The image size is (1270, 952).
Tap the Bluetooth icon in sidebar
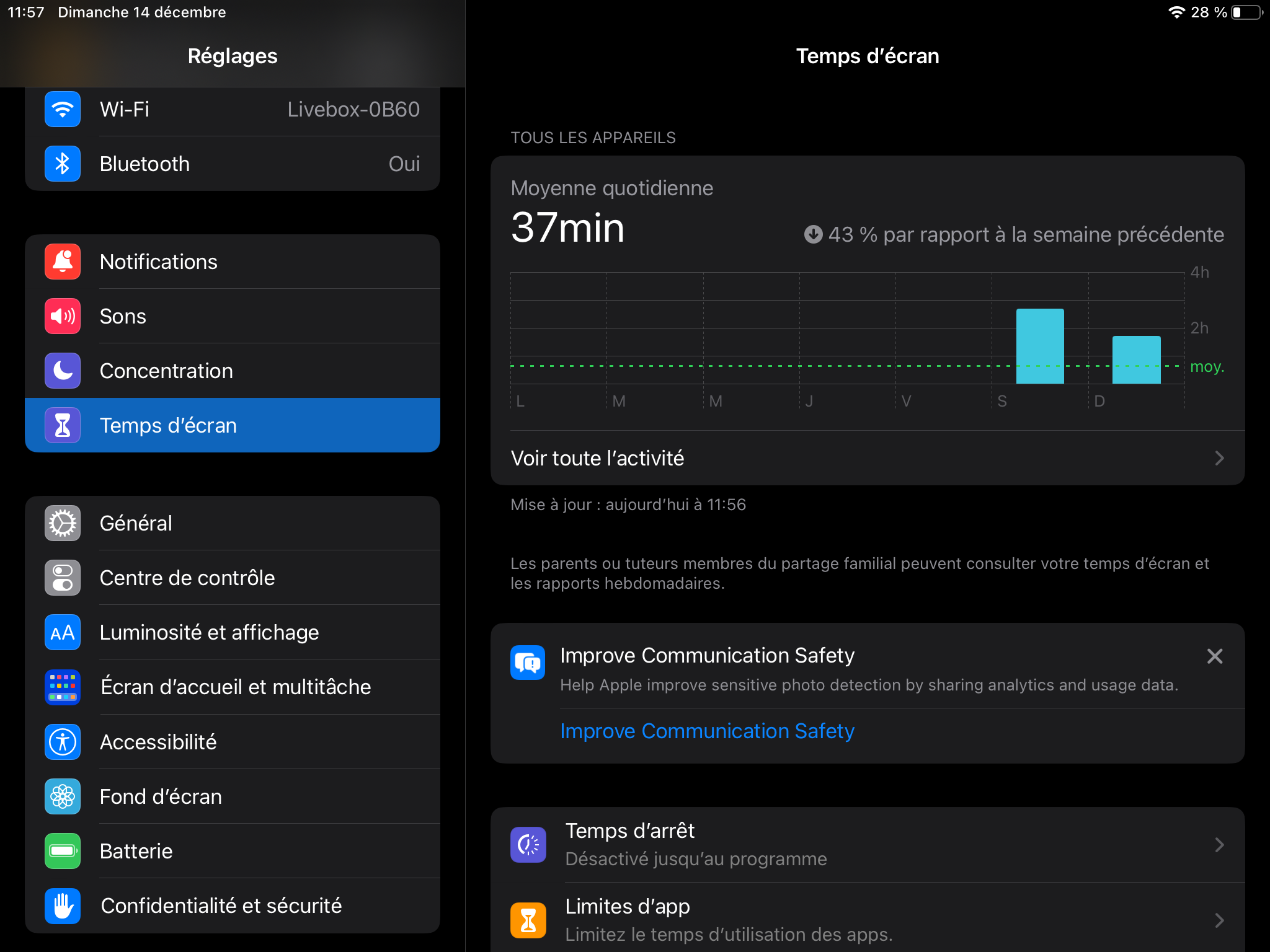pos(63,164)
